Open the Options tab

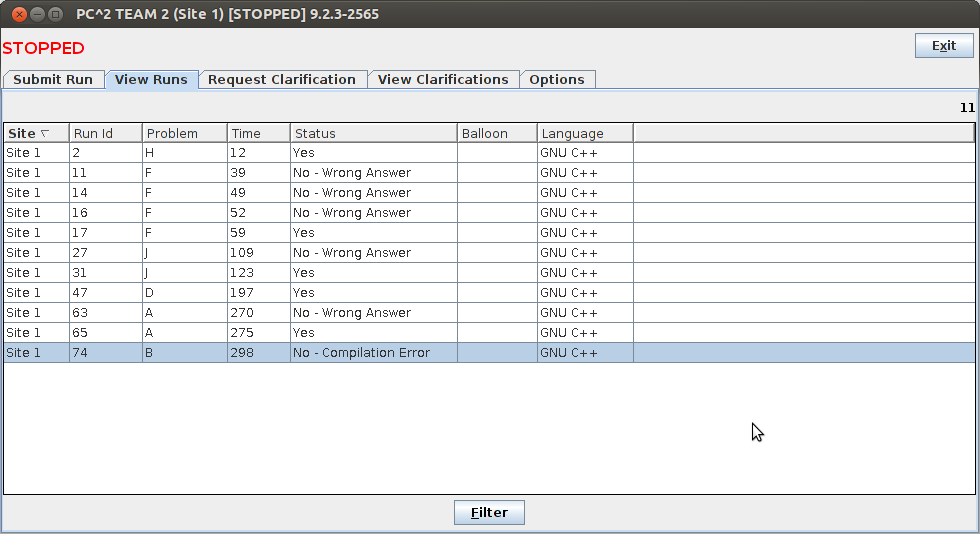pos(557,80)
